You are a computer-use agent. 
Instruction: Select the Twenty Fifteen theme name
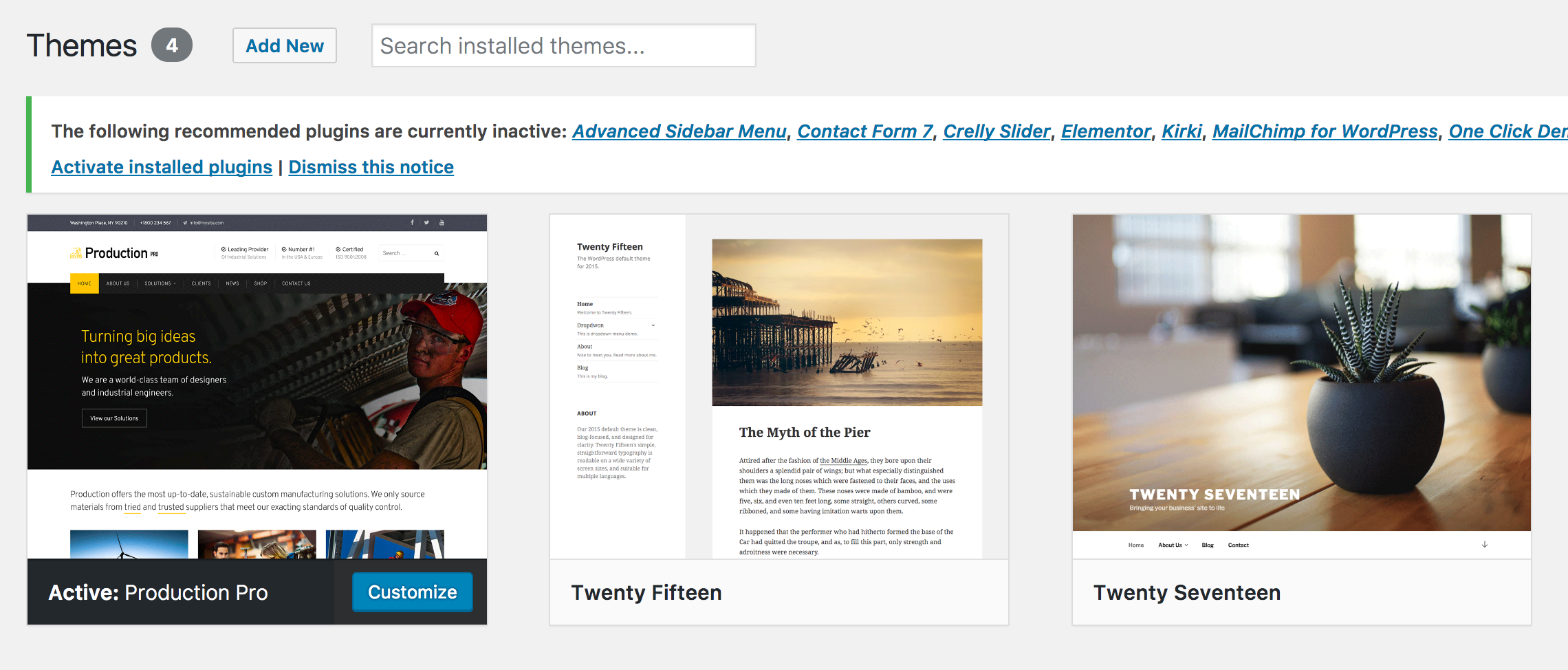[x=646, y=592]
